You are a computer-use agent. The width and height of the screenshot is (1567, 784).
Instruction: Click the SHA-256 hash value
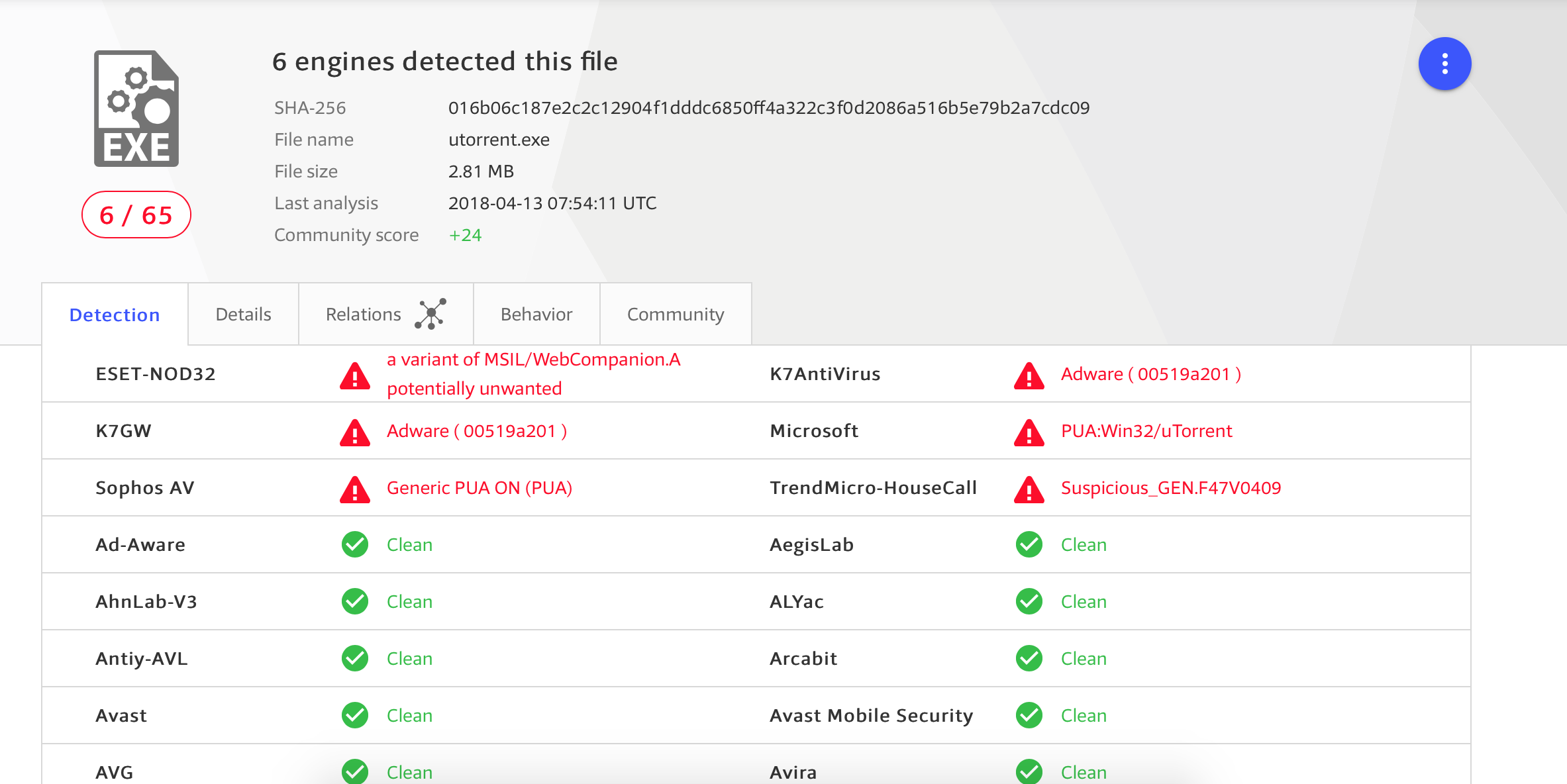click(768, 108)
